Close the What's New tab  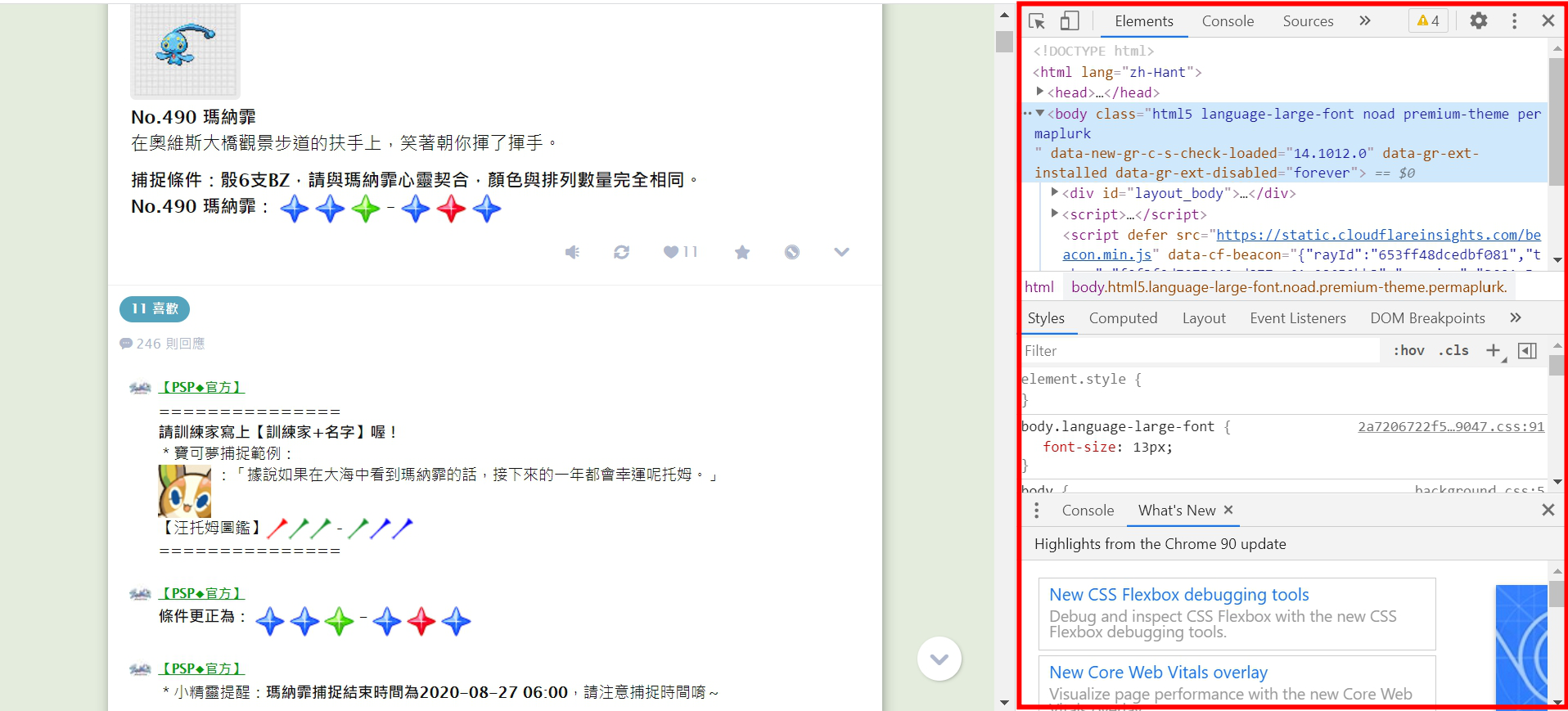tap(1228, 510)
